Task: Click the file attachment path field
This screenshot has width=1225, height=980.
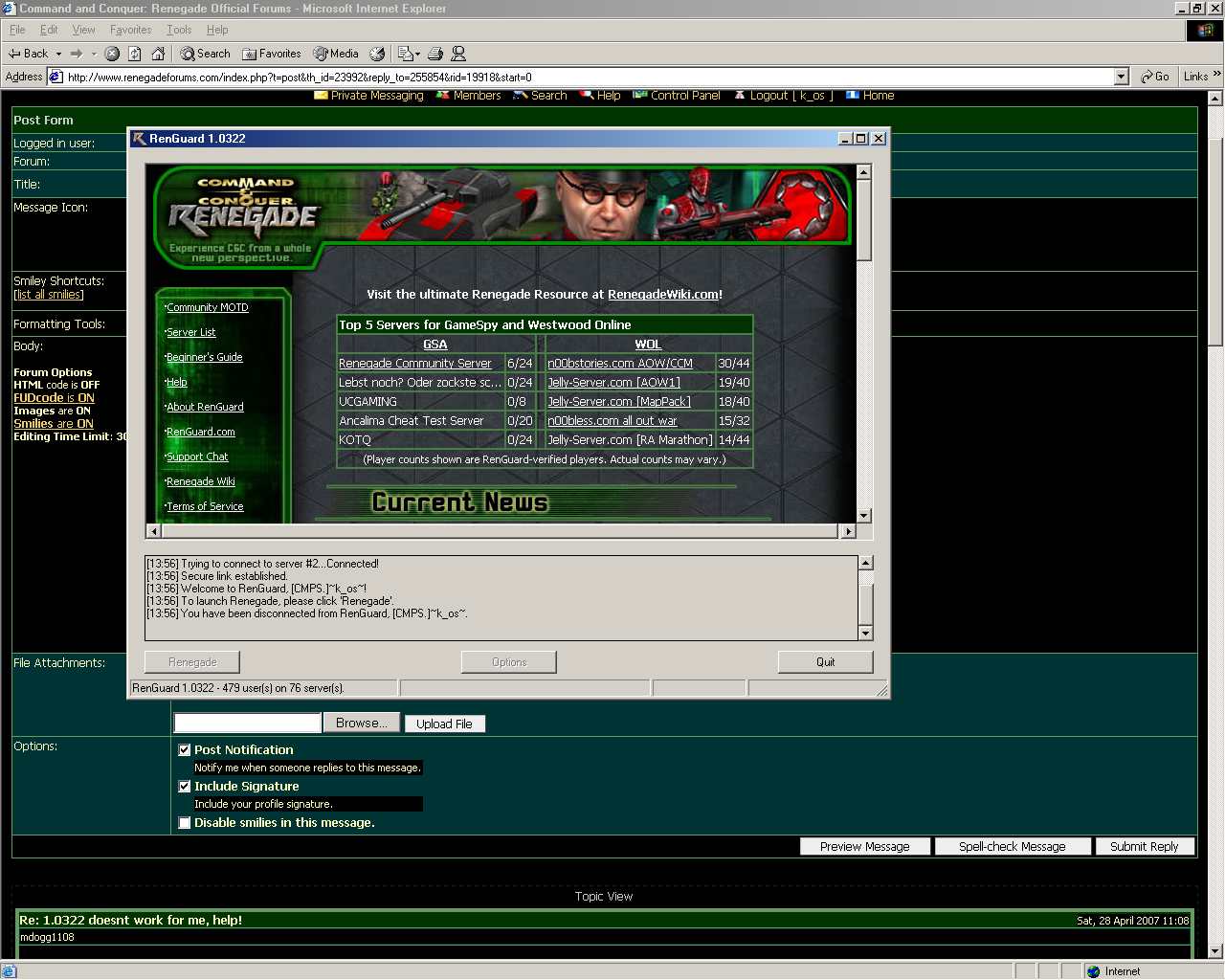Action: click(x=247, y=724)
